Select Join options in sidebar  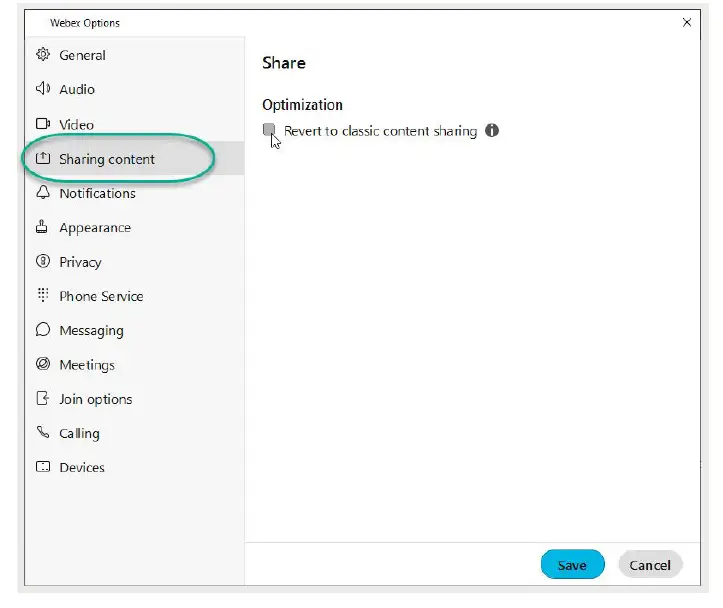tap(134, 398)
